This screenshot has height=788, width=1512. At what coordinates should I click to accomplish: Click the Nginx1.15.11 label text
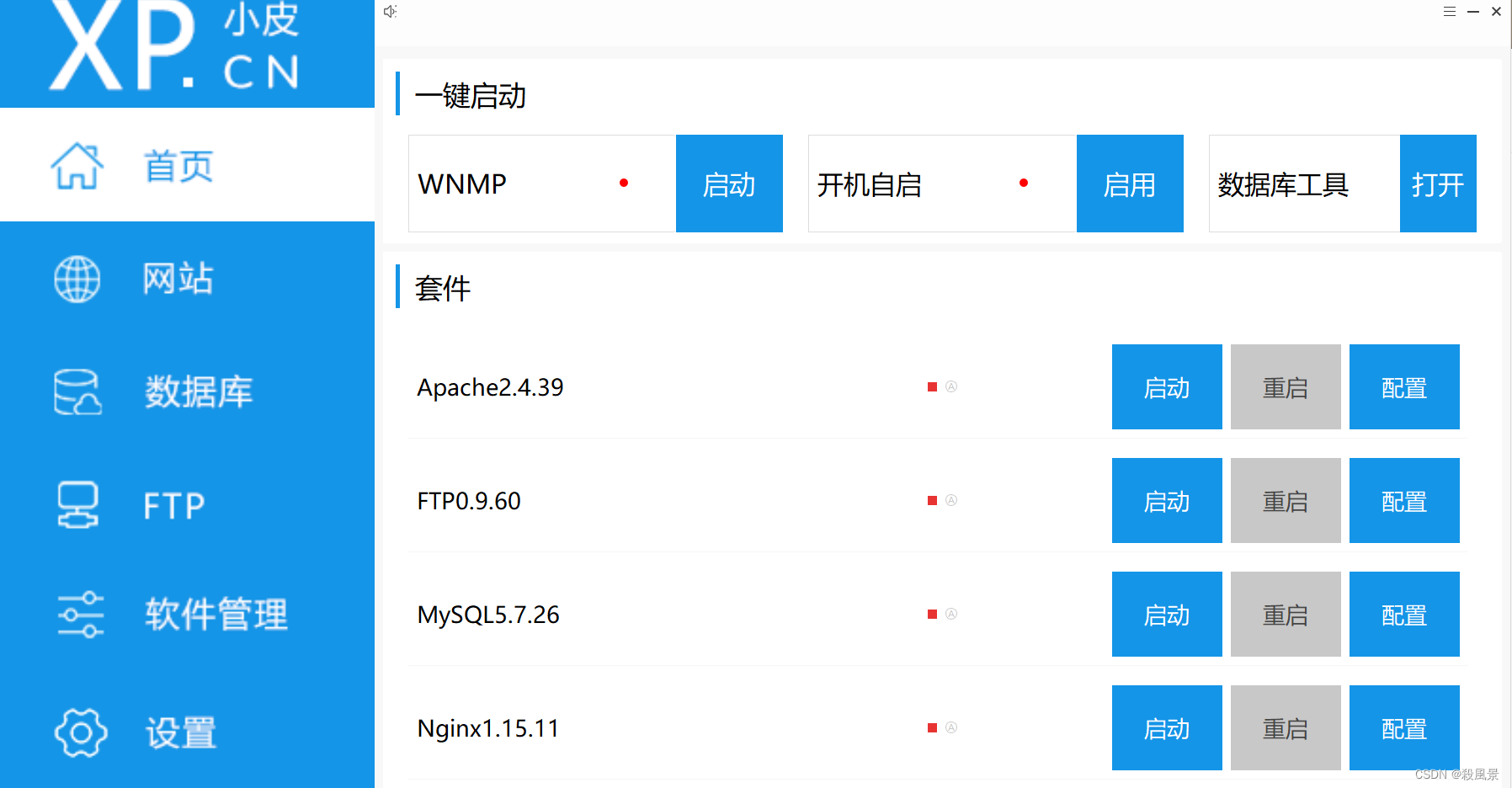click(x=488, y=728)
